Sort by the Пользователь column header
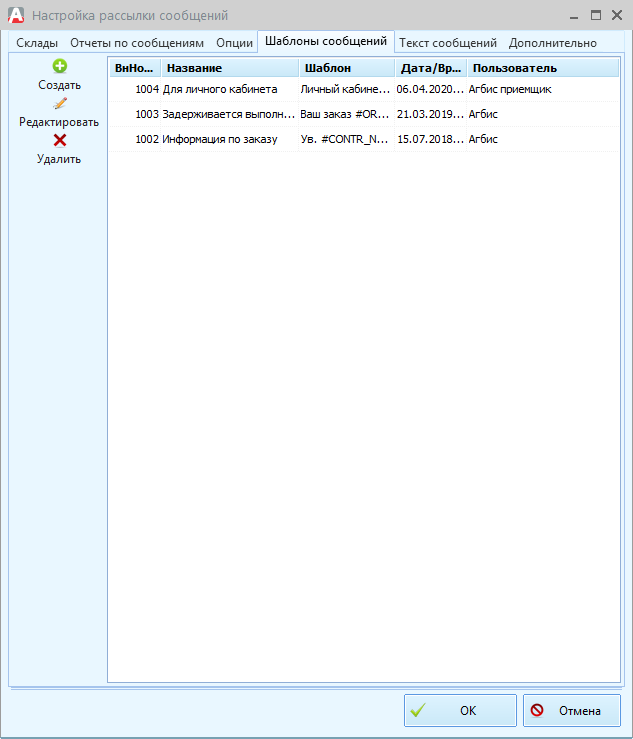The width and height of the screenshot is (633, 739). coord(542,68)
